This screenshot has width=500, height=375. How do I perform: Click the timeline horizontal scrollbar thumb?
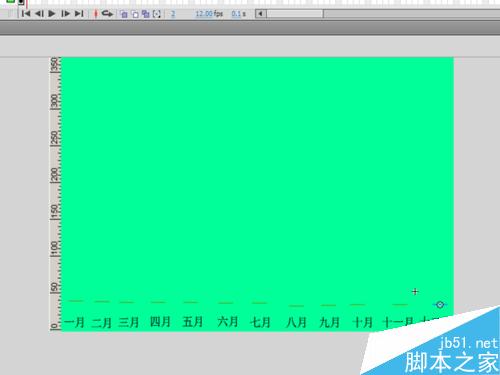(295, 14)
